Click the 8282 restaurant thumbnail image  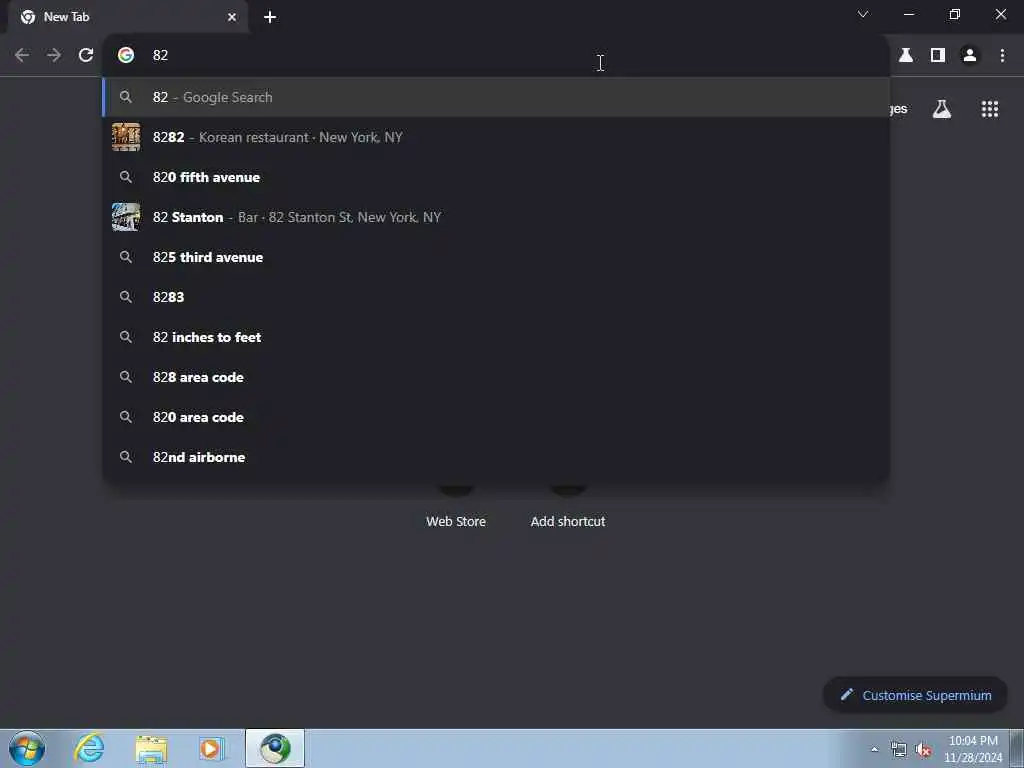[x=126, y=137]
